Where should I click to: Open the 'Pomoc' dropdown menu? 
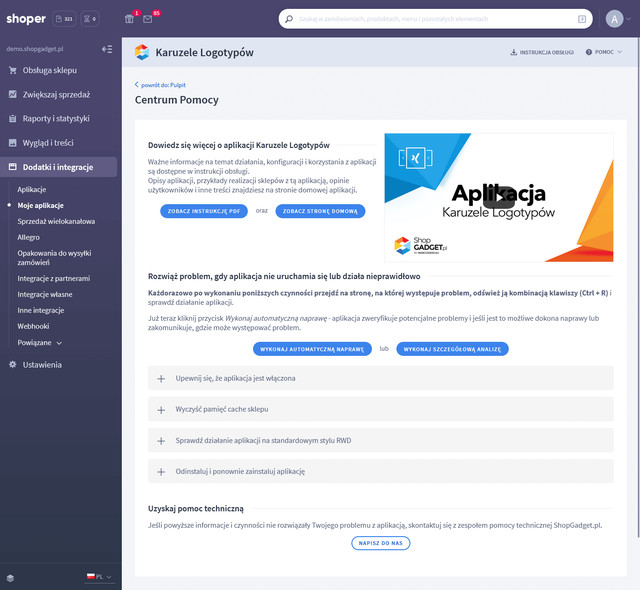pyautogui.click(x=604, y=52)
